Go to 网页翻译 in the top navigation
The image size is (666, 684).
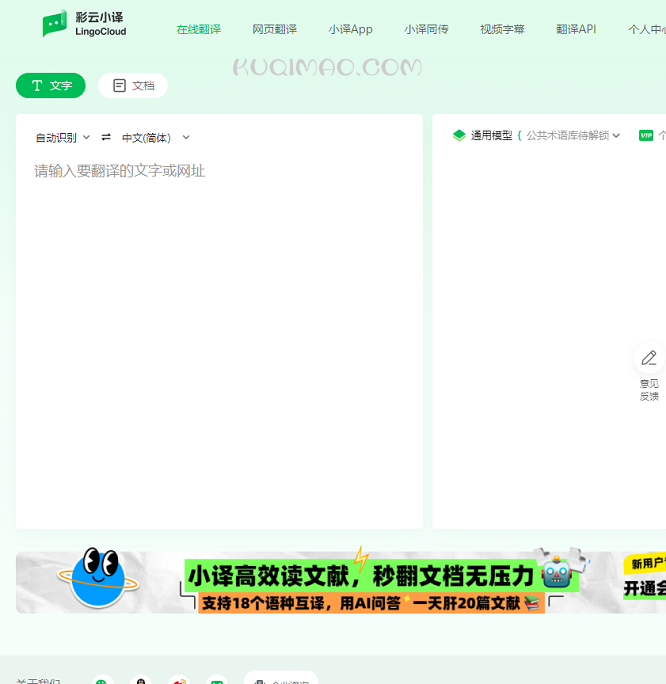click(274, 29)
